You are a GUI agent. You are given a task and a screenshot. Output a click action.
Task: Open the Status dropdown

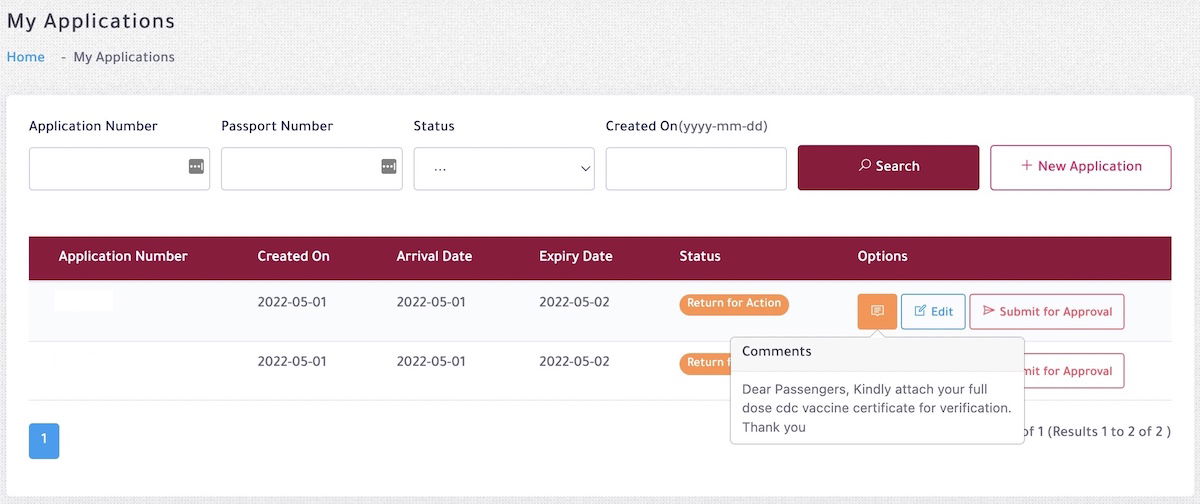504,168
